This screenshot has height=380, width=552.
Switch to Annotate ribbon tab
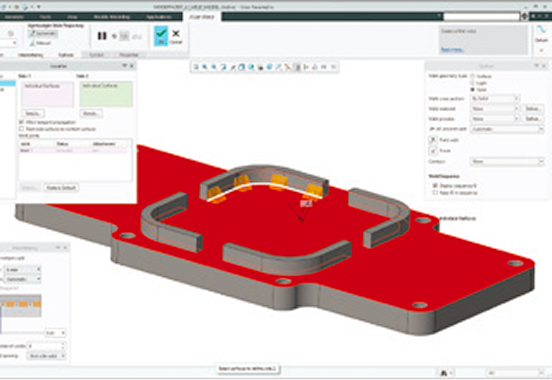click(x=14, y=17)
